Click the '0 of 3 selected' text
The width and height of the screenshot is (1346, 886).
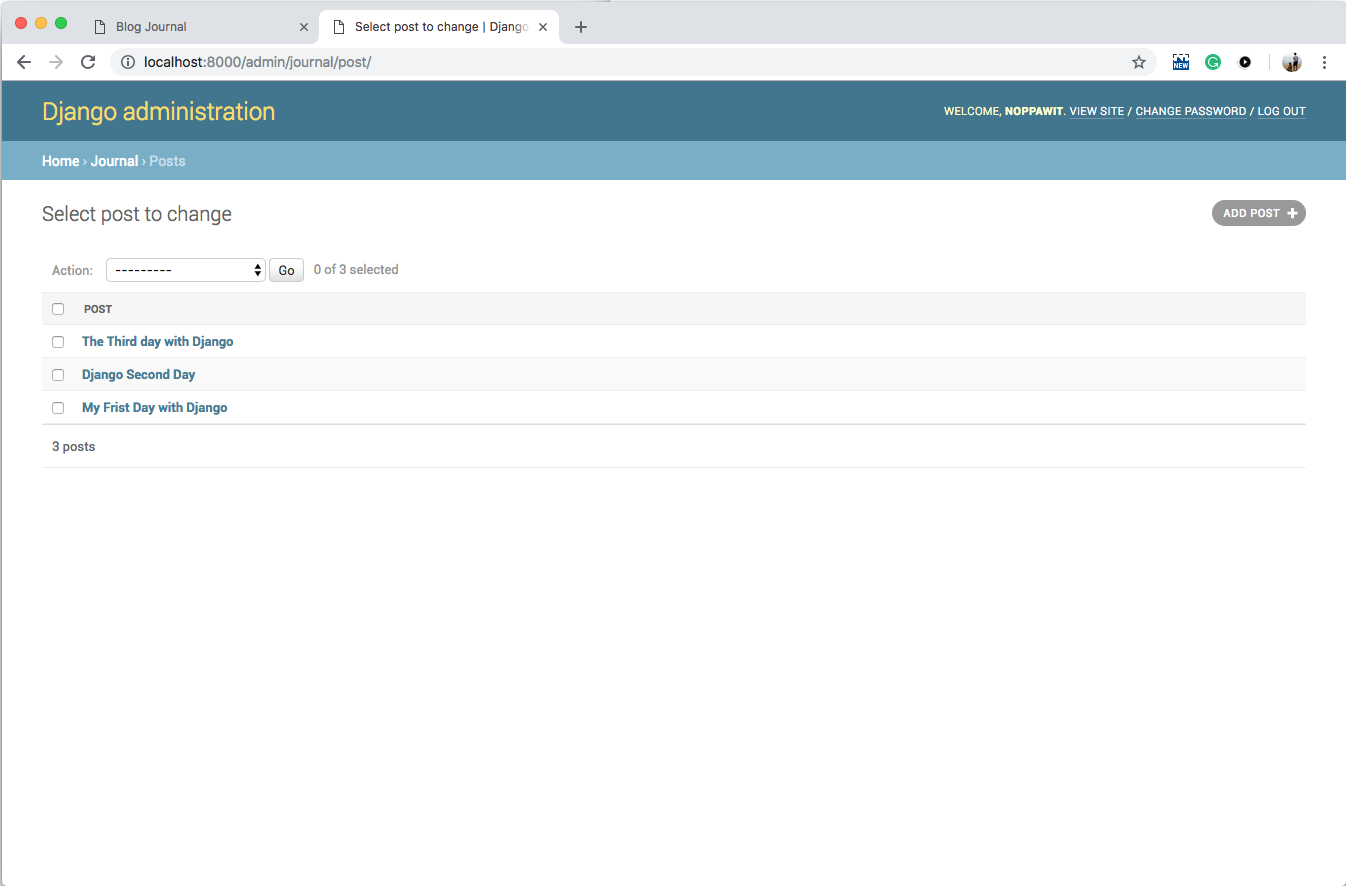[356, 270]
